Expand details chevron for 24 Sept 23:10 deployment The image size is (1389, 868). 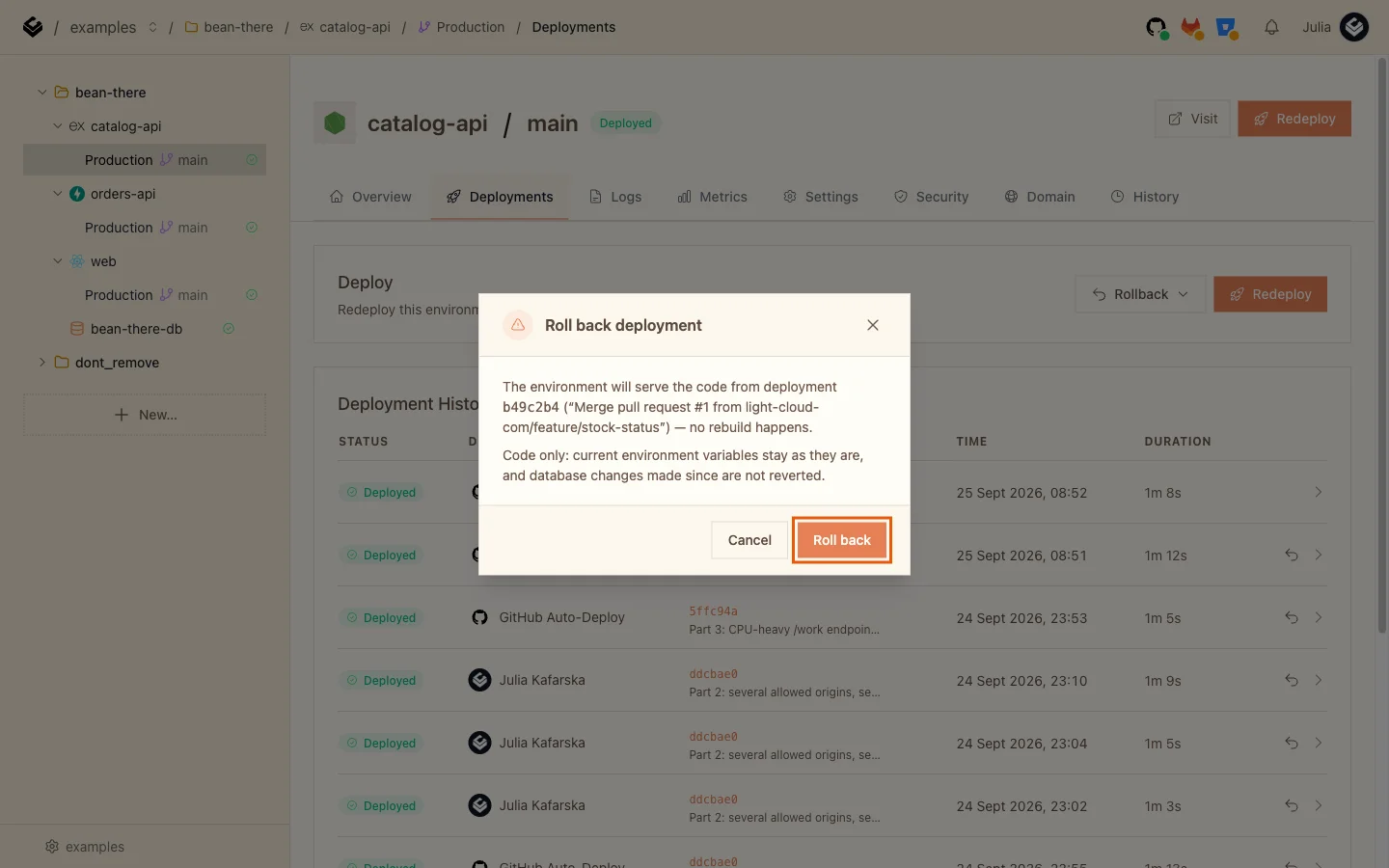point(1319,680)
